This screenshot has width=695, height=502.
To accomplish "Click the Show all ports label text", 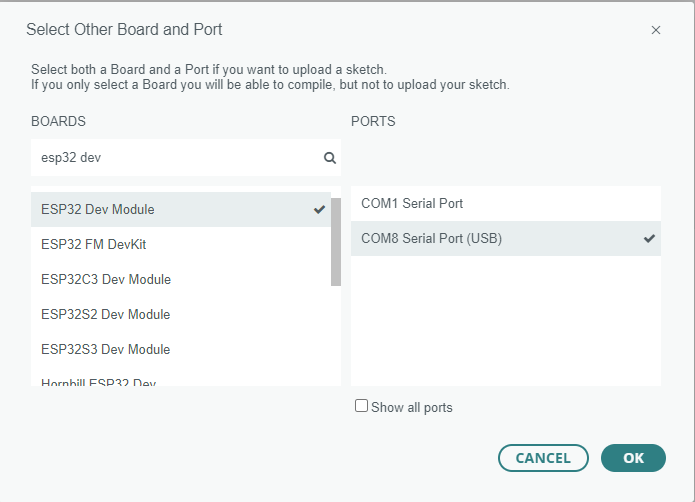I will coord(412,407).
